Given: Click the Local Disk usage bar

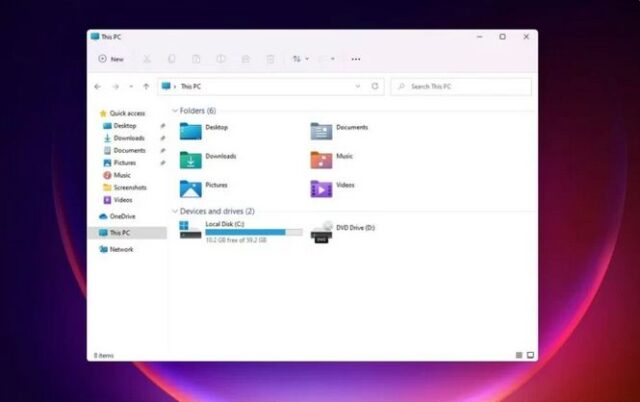Looking at the screenshot, I should [254, 232].
